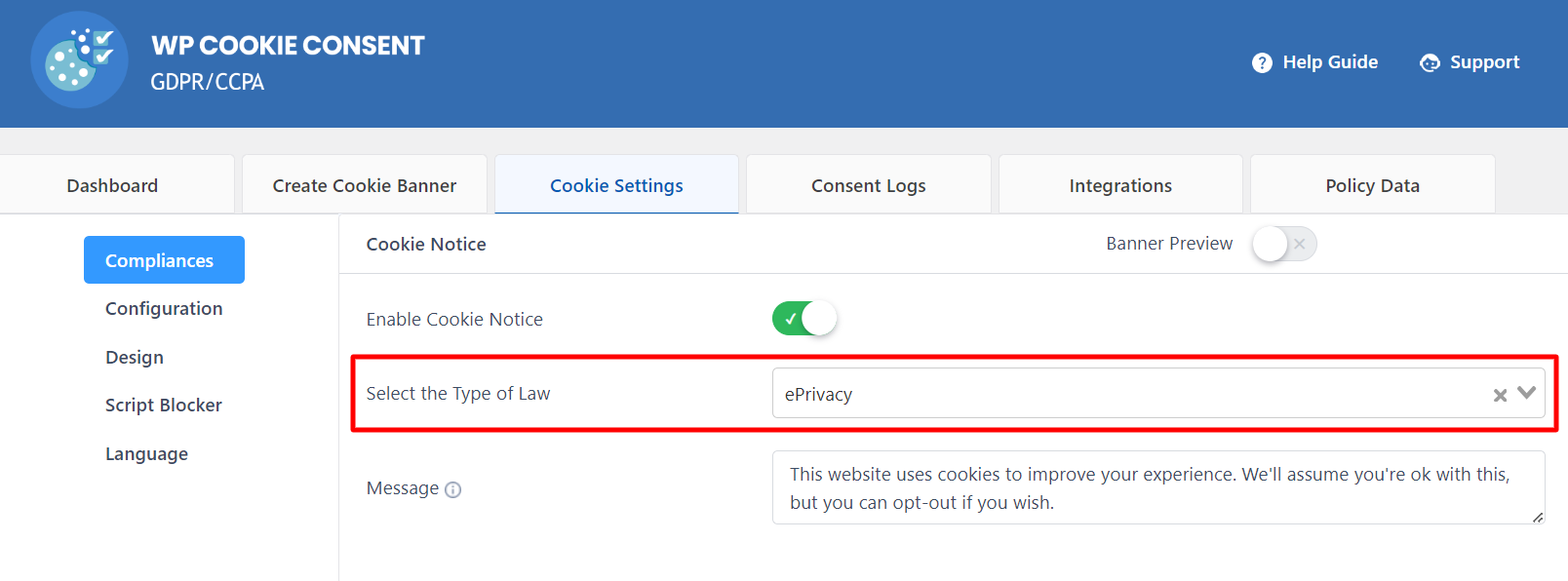Click inside the Message text area
Screen dimensions: 1568x581
click(1158, 487)
